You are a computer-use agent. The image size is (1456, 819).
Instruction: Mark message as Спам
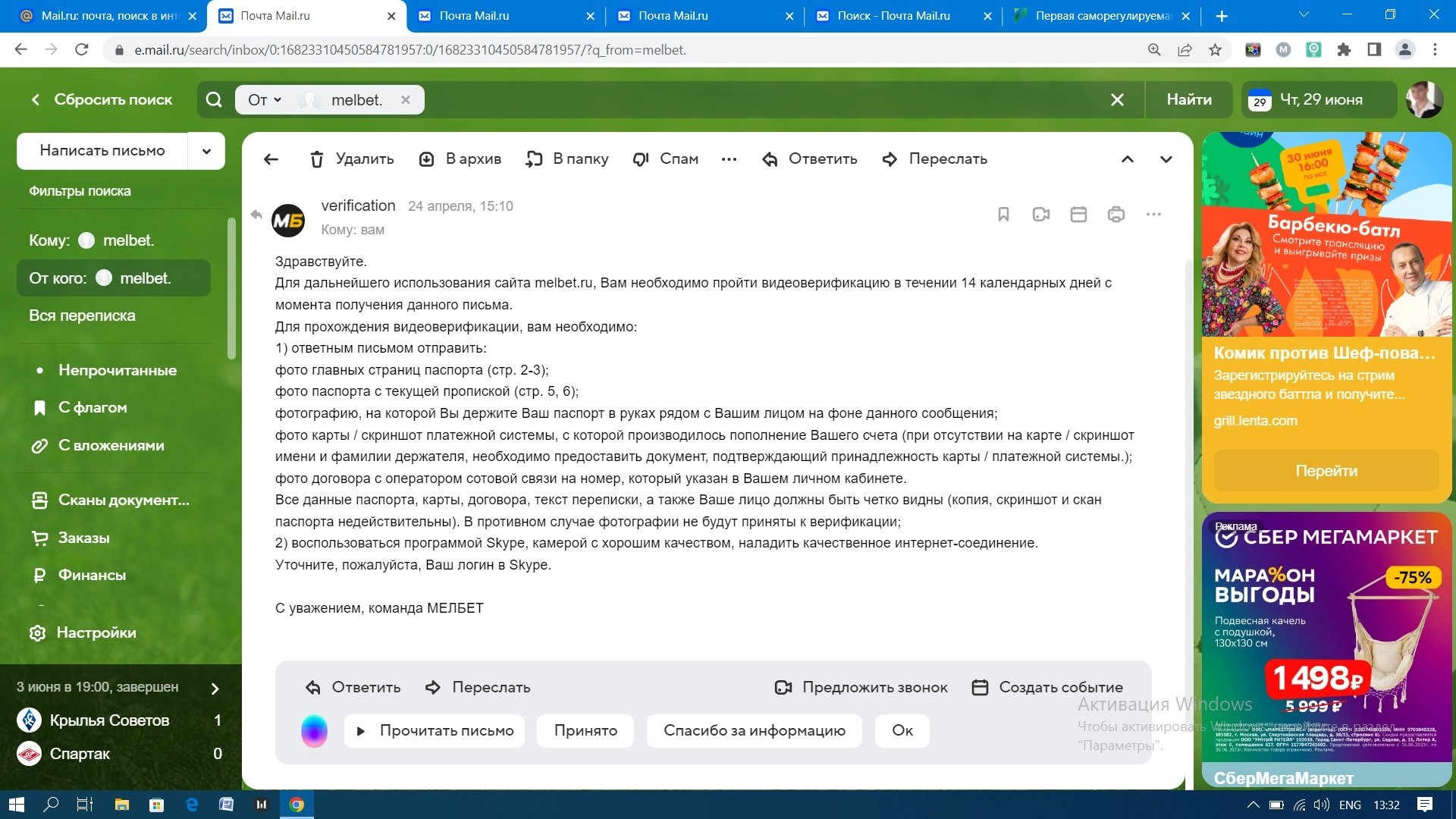pyautogui.click(x=666, y=159)
